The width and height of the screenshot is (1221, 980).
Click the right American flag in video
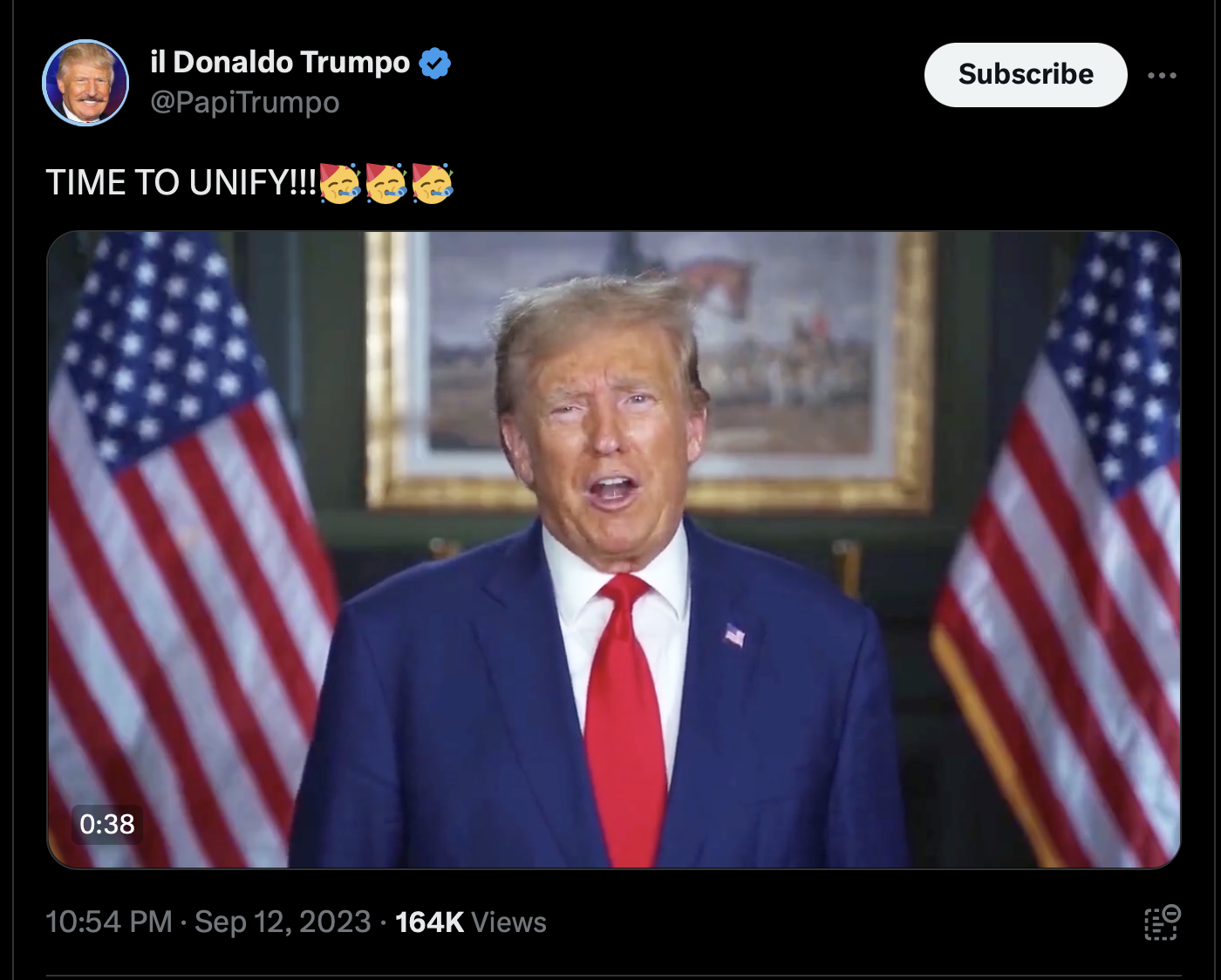(1060, 549)
